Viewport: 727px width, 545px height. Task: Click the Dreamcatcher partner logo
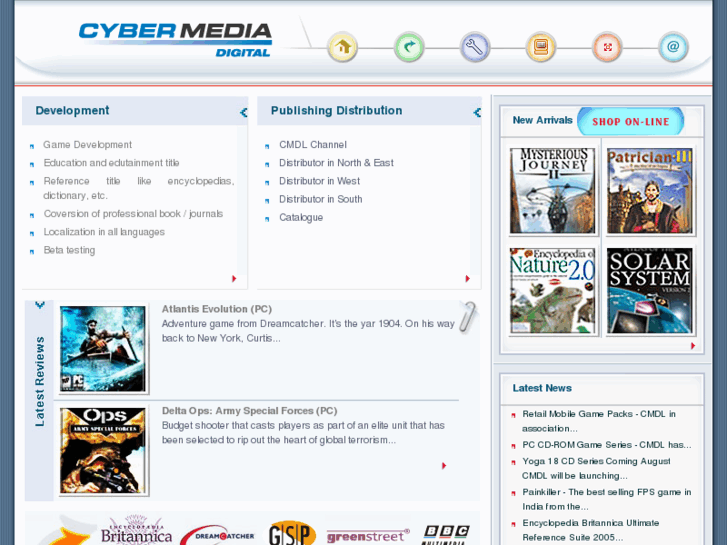click(x=218, y=535)
